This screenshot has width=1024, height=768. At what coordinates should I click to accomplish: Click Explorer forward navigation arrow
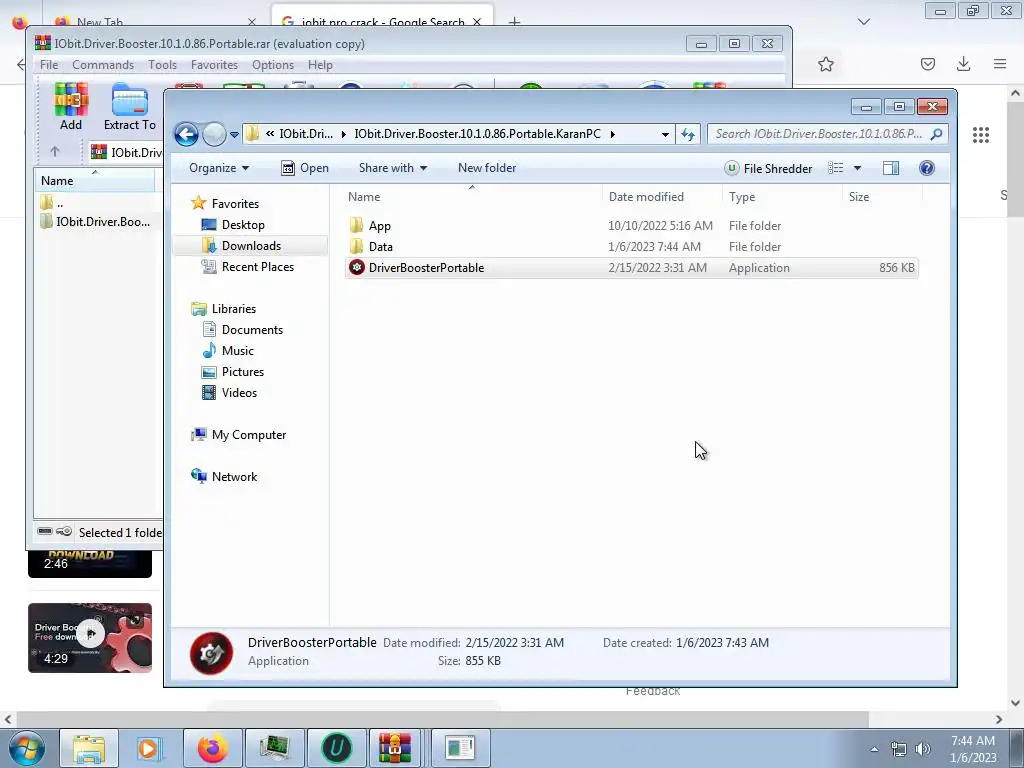(214, 135)
